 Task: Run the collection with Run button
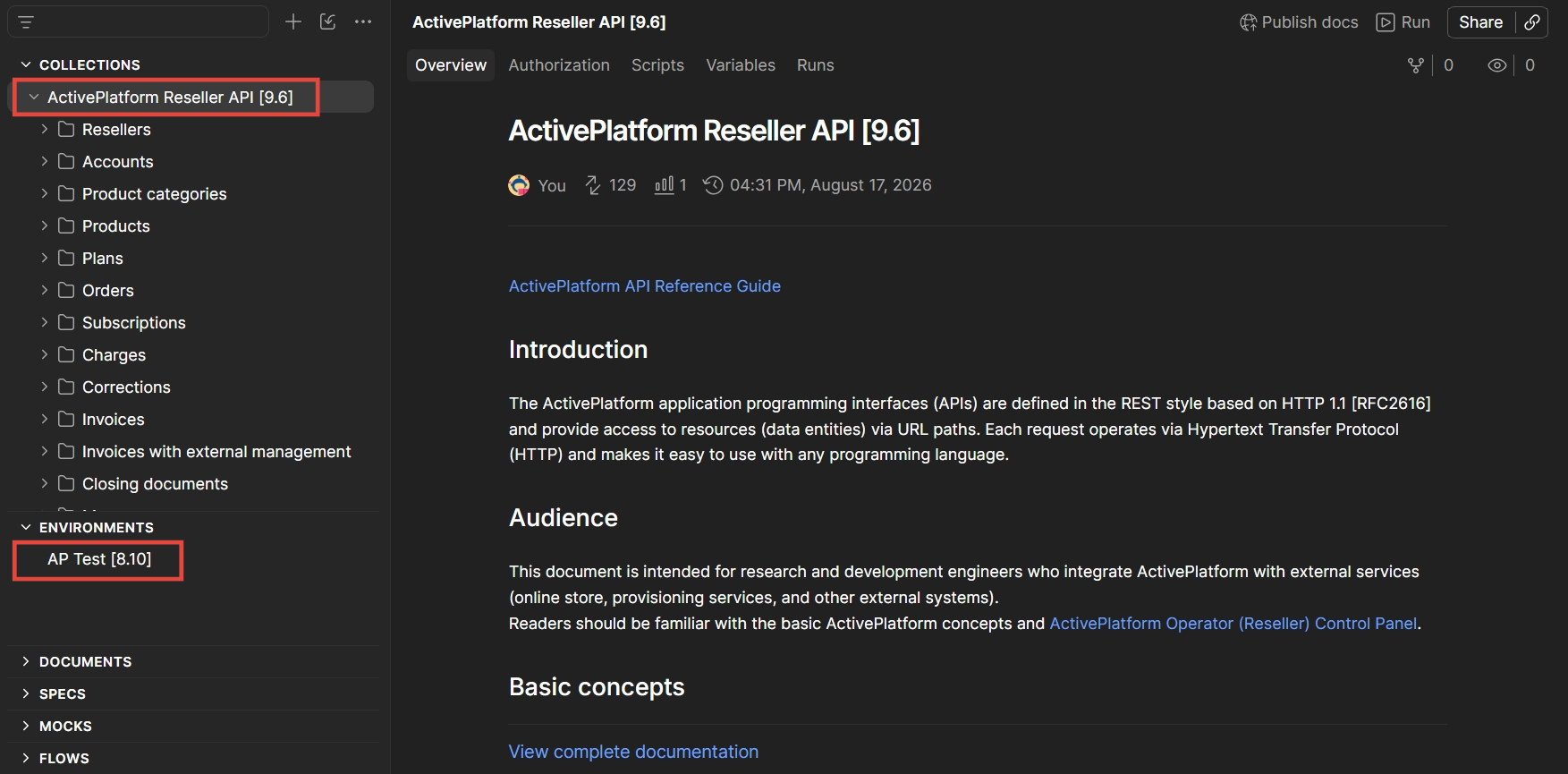coord(1403,22)
